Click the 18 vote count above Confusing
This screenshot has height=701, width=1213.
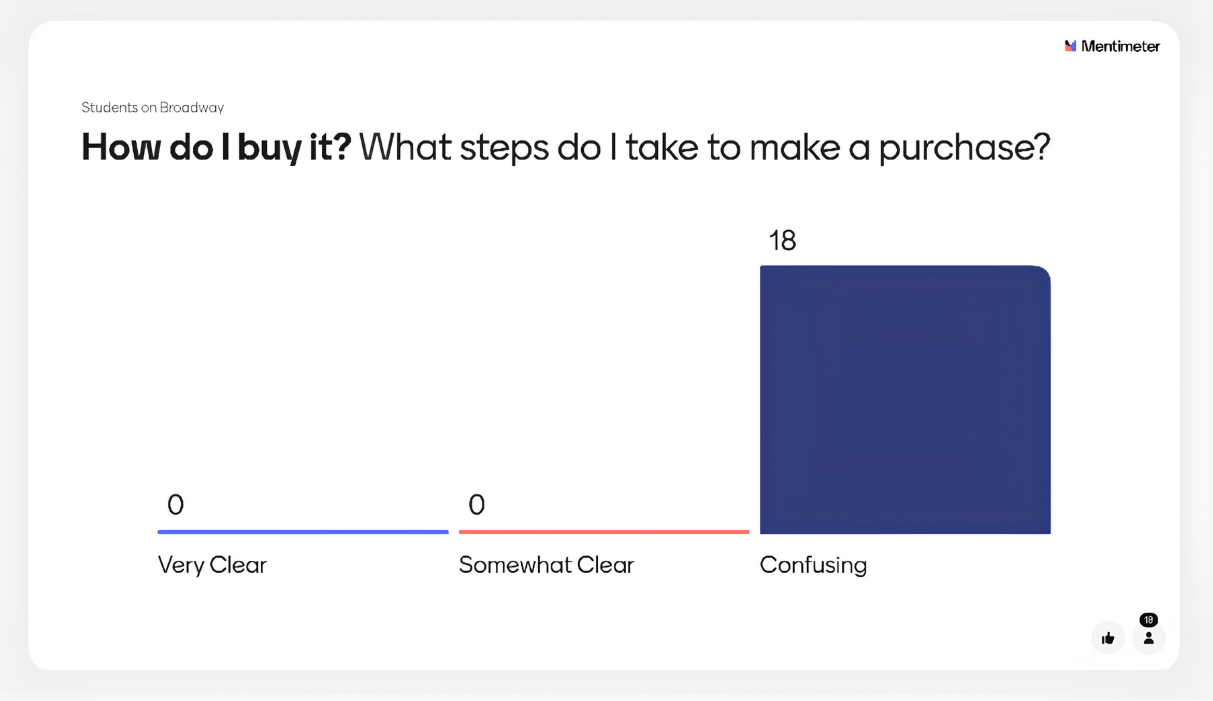click(782, 241)
